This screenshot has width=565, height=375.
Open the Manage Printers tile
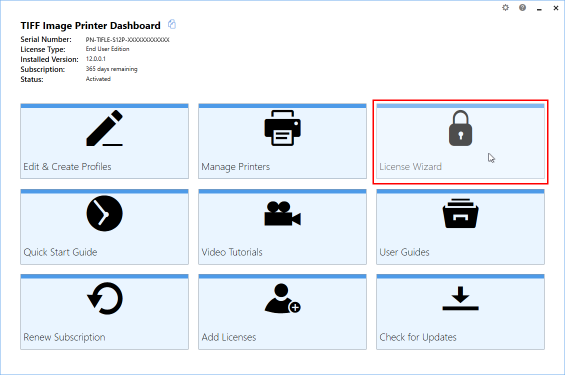tap(282, 141)
